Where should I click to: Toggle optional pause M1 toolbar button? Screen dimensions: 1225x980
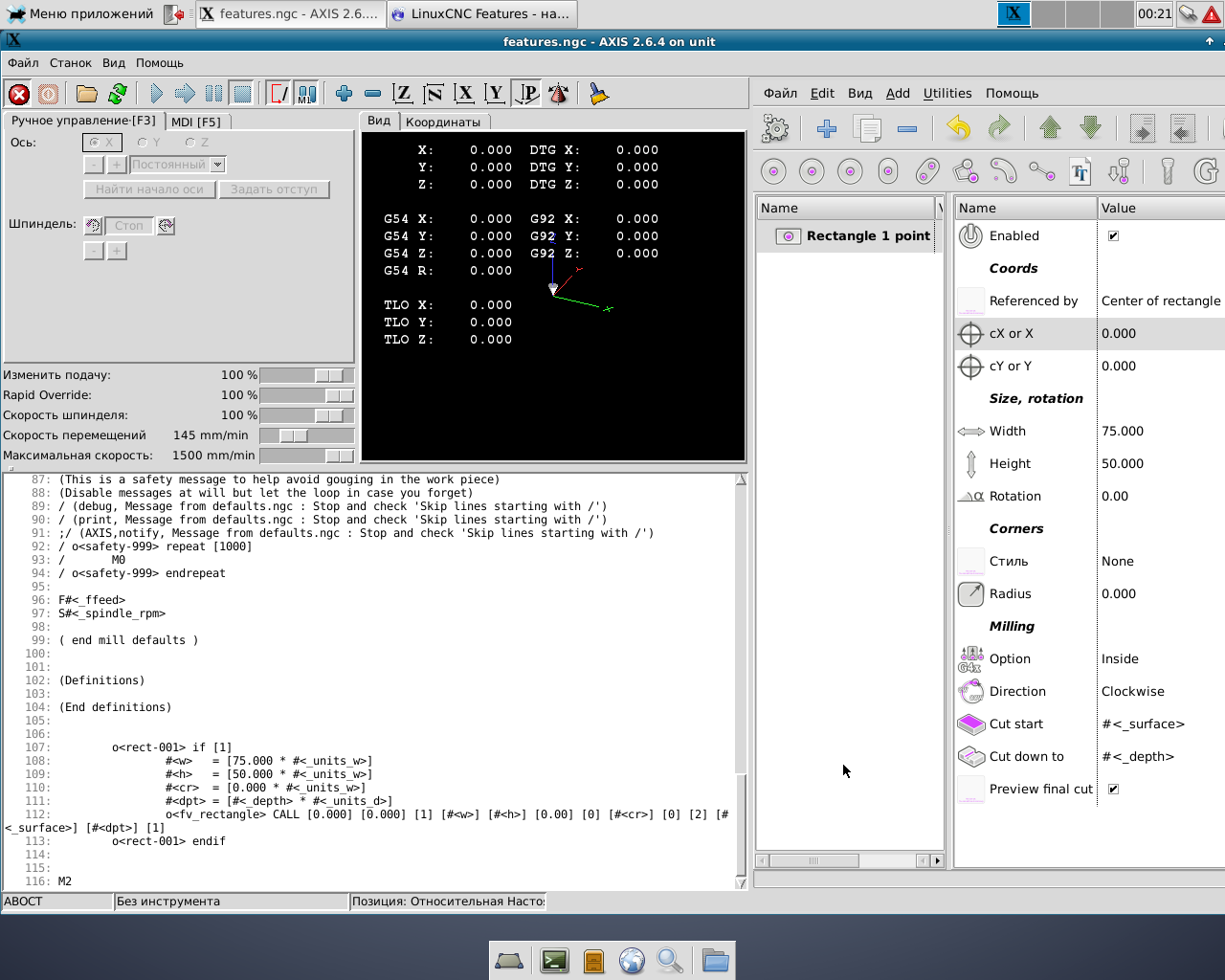[306, 94]
